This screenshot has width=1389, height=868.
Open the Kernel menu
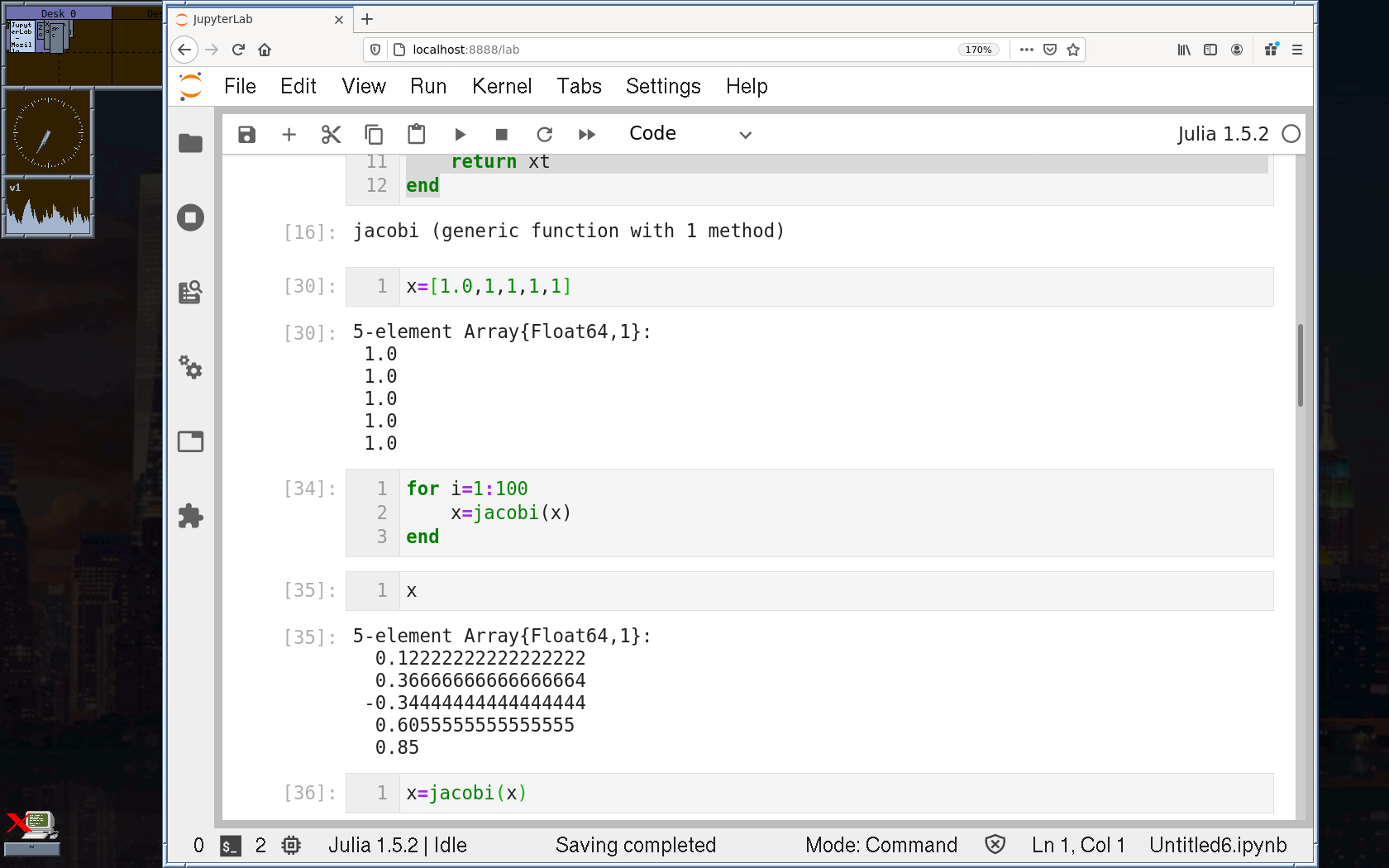(501, 86)
